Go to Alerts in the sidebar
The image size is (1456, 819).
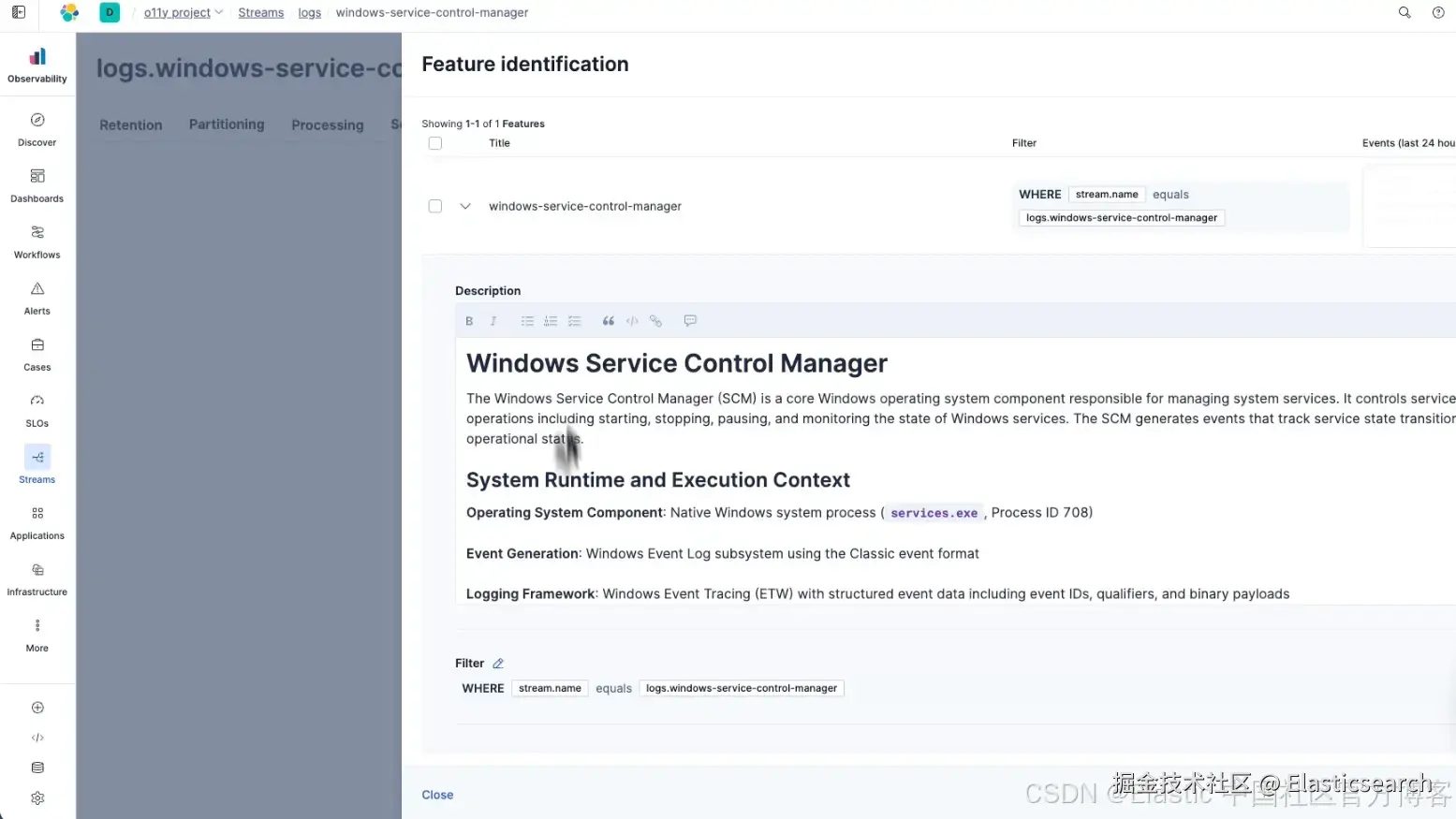coord(37,298)
